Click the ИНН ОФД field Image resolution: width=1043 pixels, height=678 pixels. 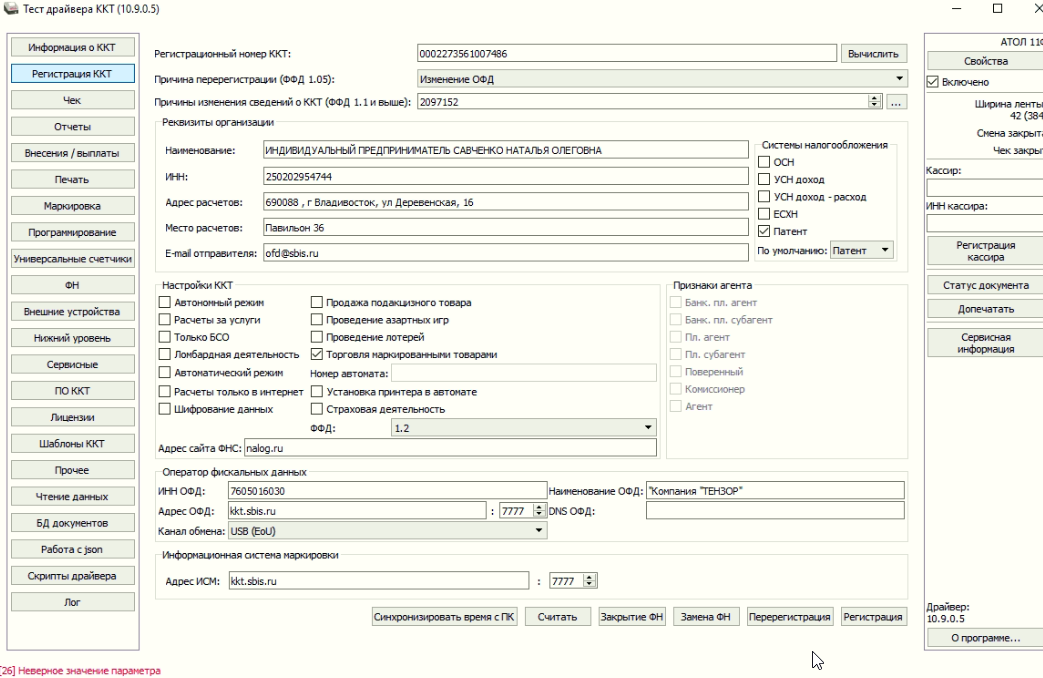click(x=387, y=491)
